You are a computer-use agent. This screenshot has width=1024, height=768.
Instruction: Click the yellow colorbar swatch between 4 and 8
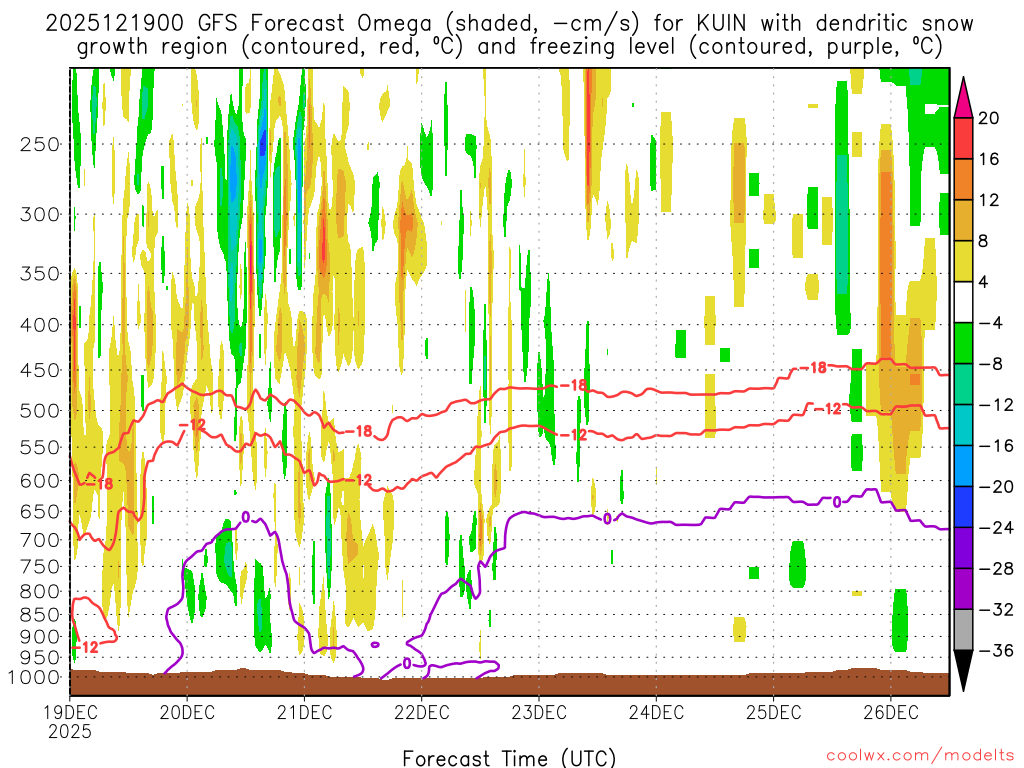[963, 261]
